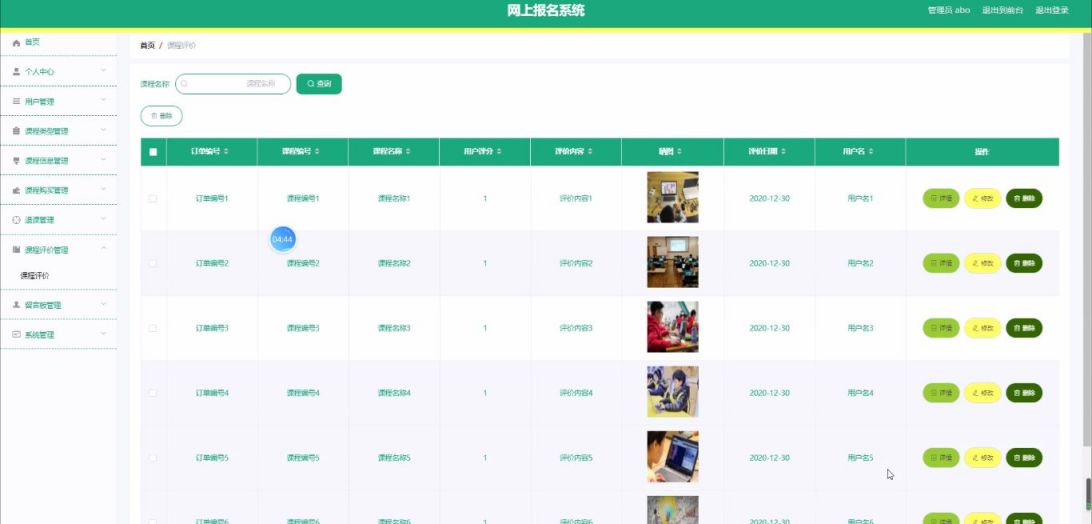Expand the 课程购买管理 menu chevron
The height and width of the screenshot is (524, 1092).
[x=104, y=190]
